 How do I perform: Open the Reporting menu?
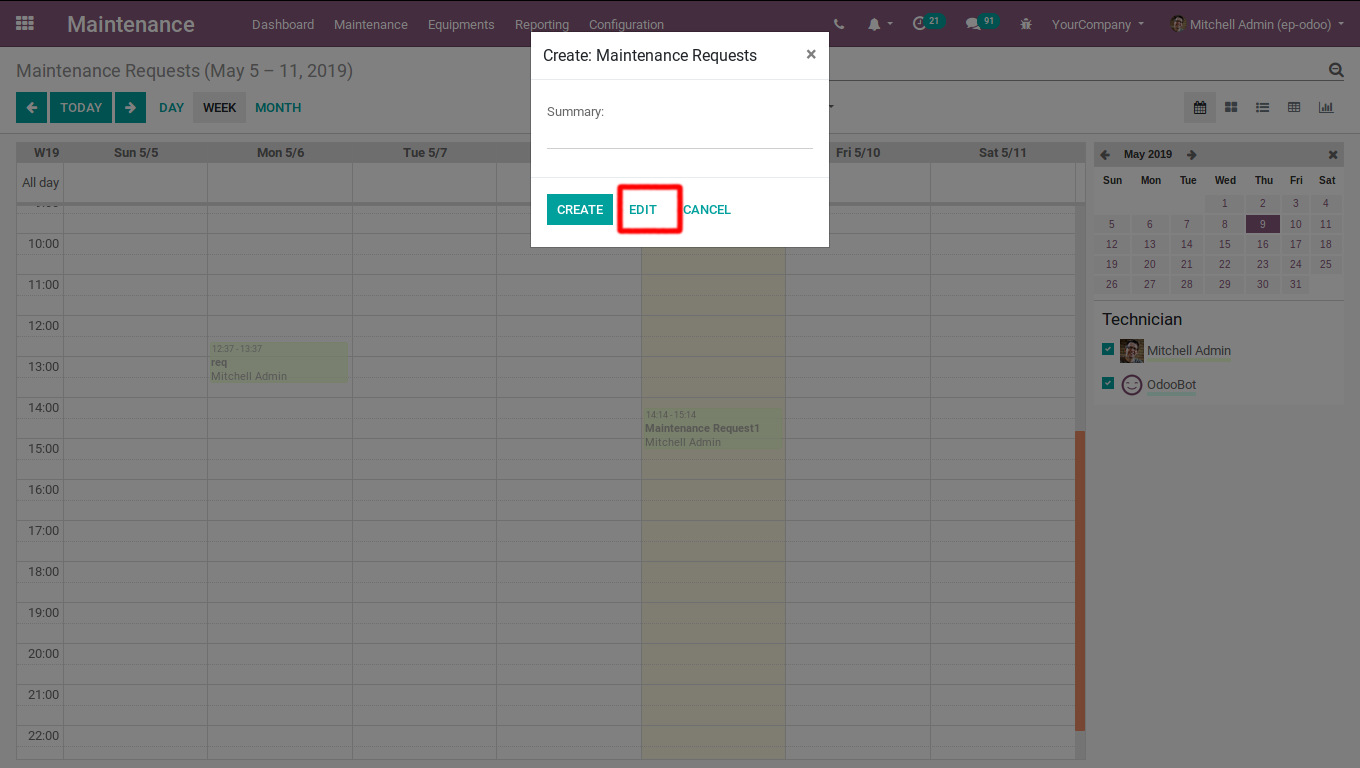(x=542, y=24)
